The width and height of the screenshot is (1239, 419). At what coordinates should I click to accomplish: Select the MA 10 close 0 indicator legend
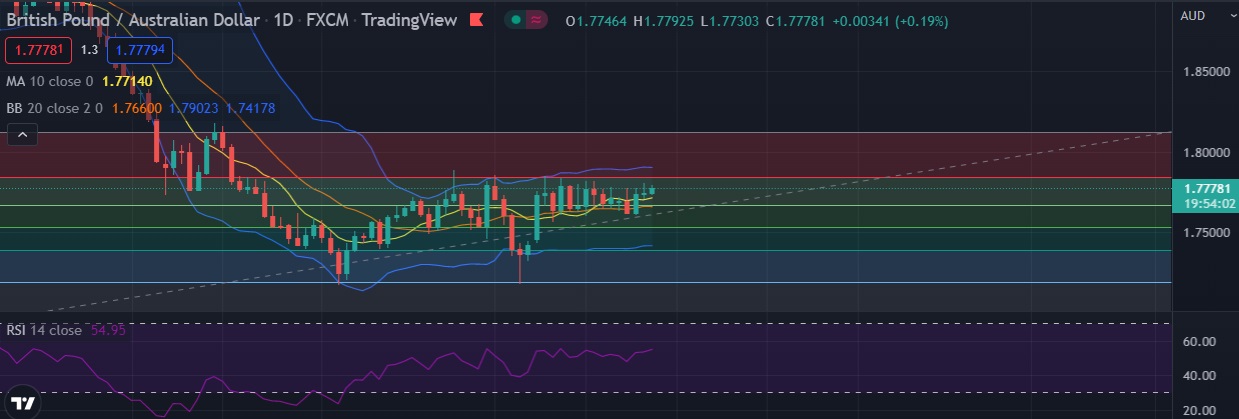(49, 81)
